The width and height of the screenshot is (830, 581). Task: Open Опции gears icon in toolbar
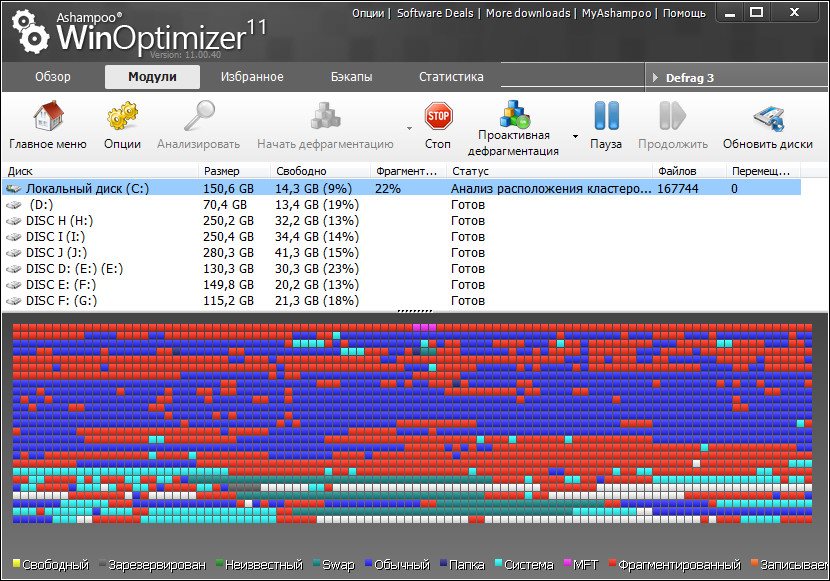point(122,116)
